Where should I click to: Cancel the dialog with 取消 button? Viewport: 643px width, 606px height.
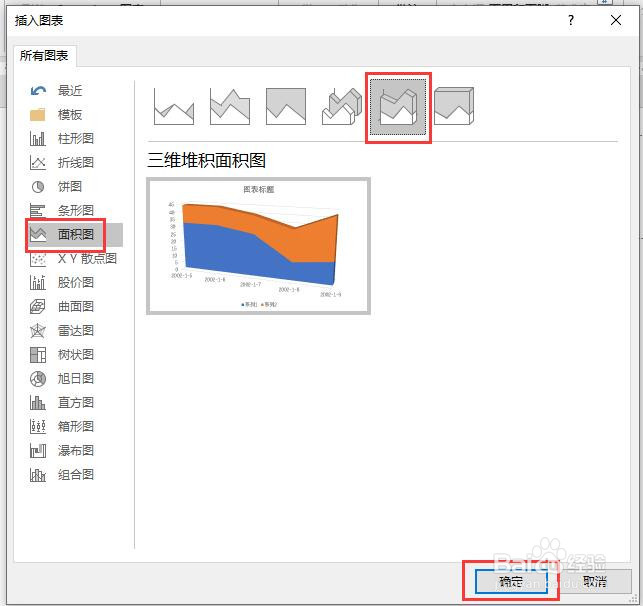(595, 581)
